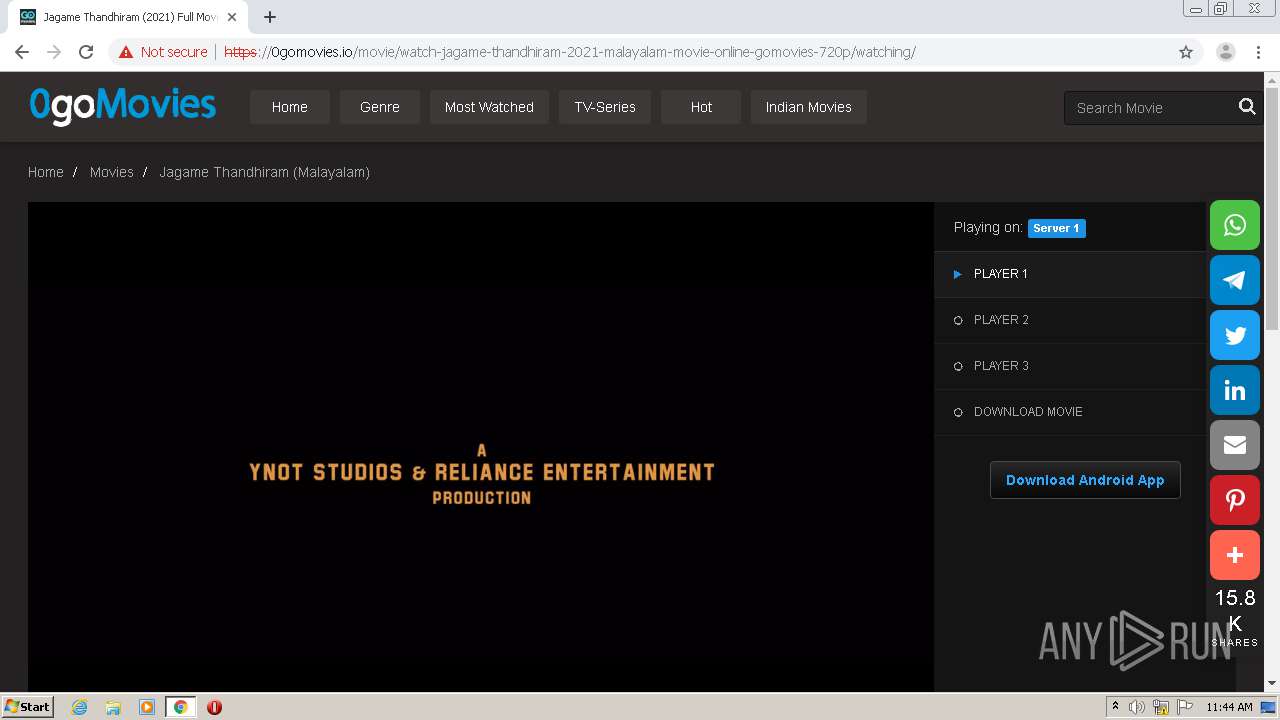The width and height of the screenshot is (1280, 720).
Task: Show hidden tray icons arrow
Action: (x=1115, y=707)
